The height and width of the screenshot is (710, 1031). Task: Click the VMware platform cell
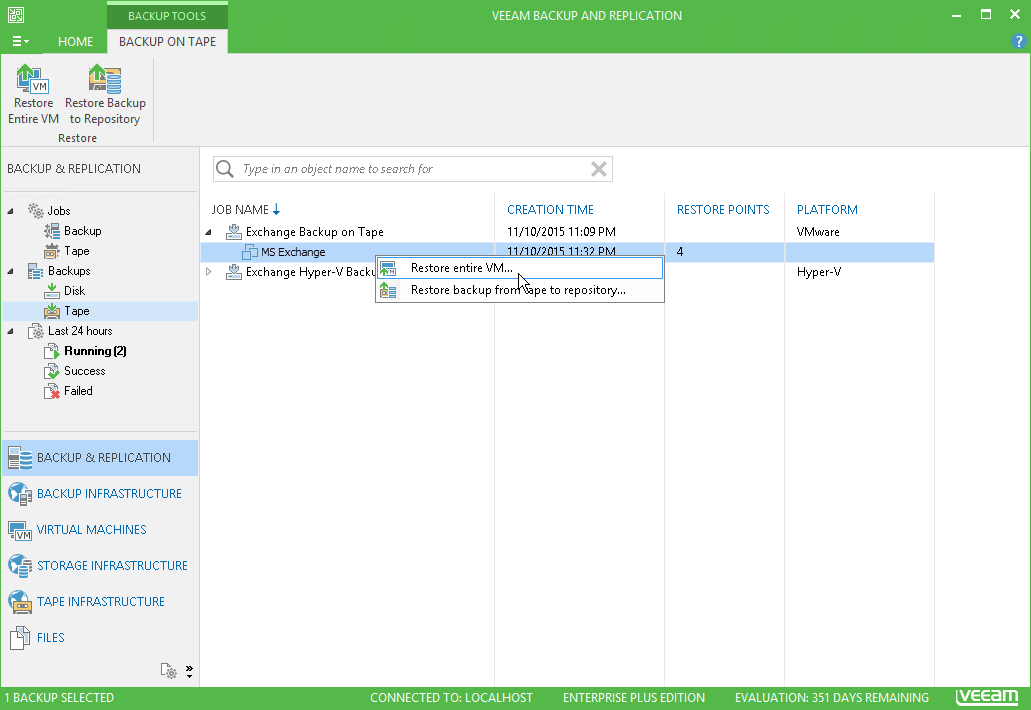pyautogui.click(x=818, y=231)
